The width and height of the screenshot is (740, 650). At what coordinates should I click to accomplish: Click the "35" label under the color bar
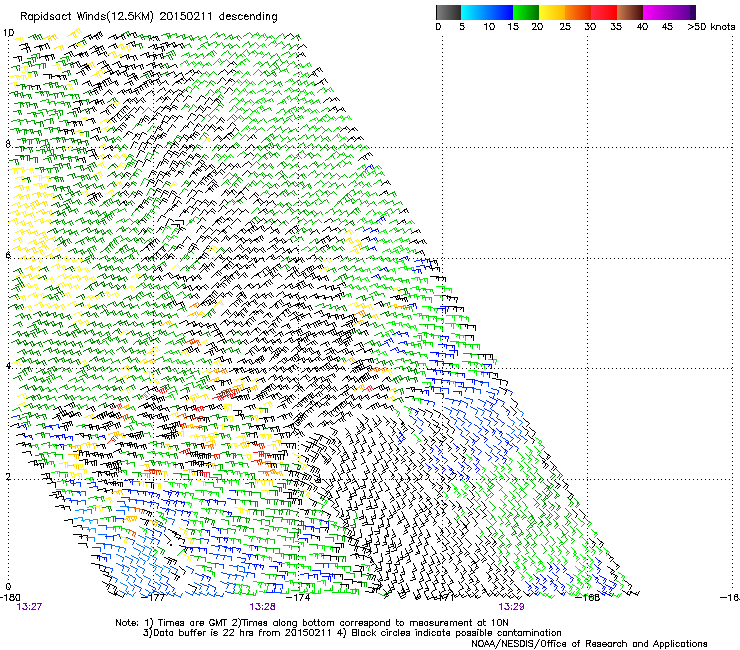(x=616, y=27)
